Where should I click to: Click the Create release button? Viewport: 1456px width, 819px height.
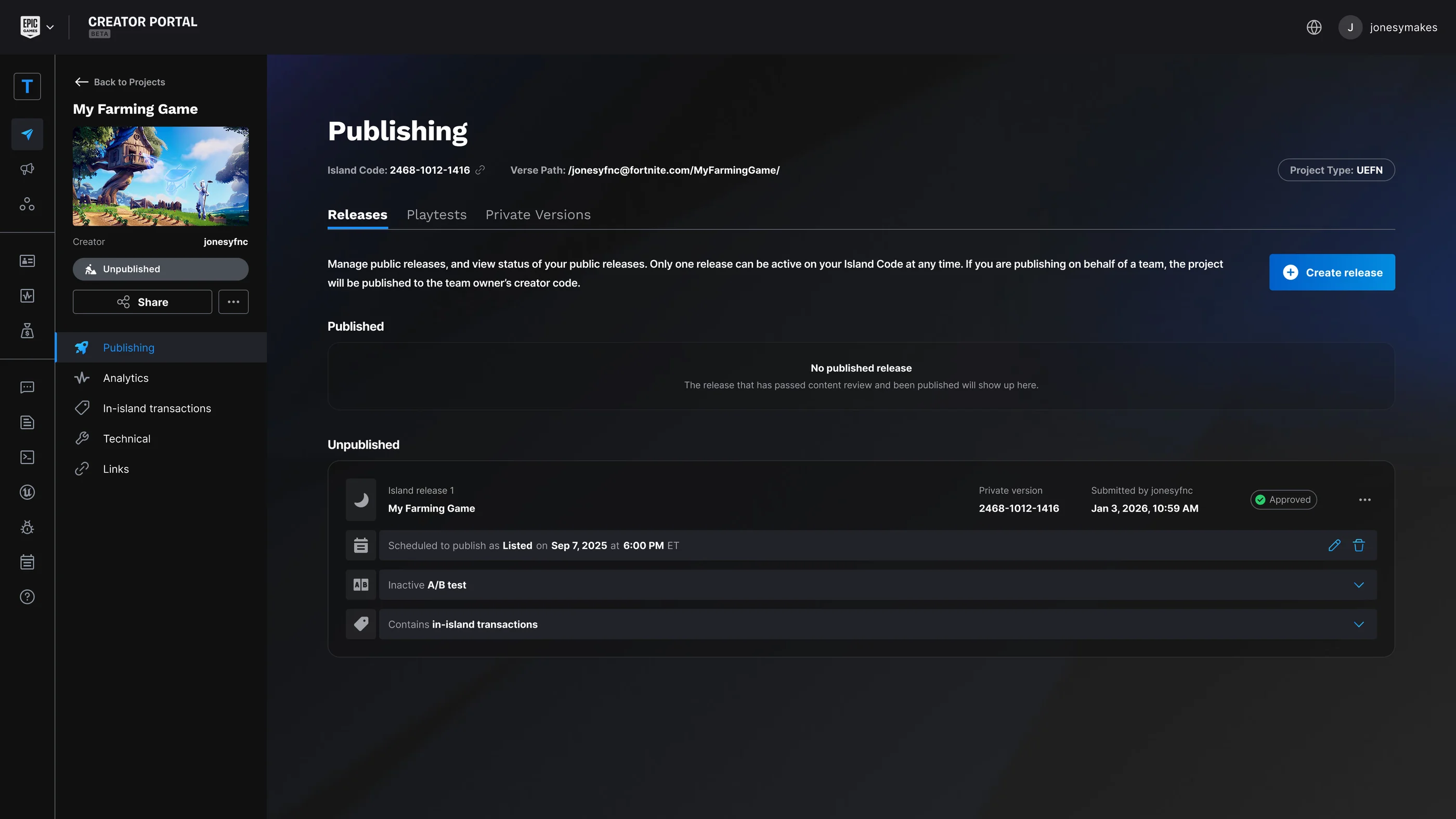pos(1332,272)
